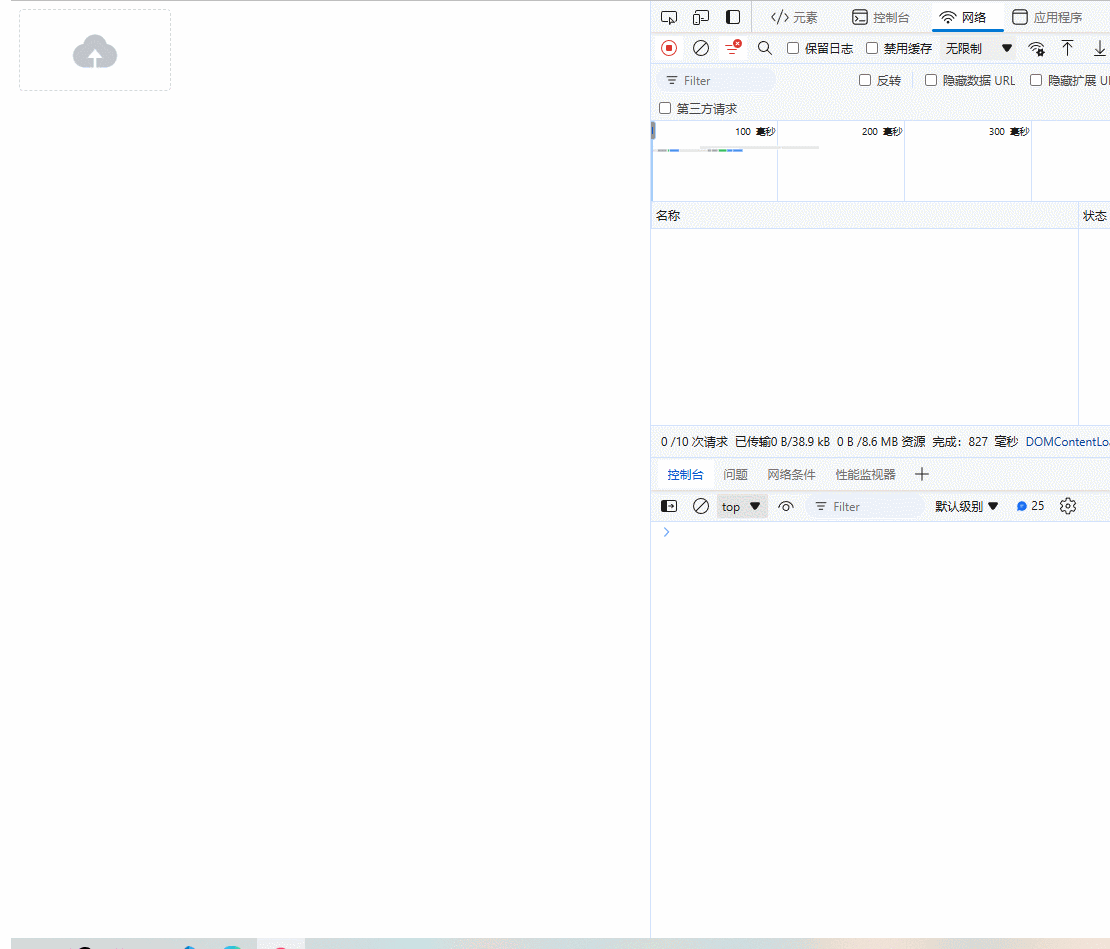
Task: Toggle device emulation mode
Action: click(701, 17)
